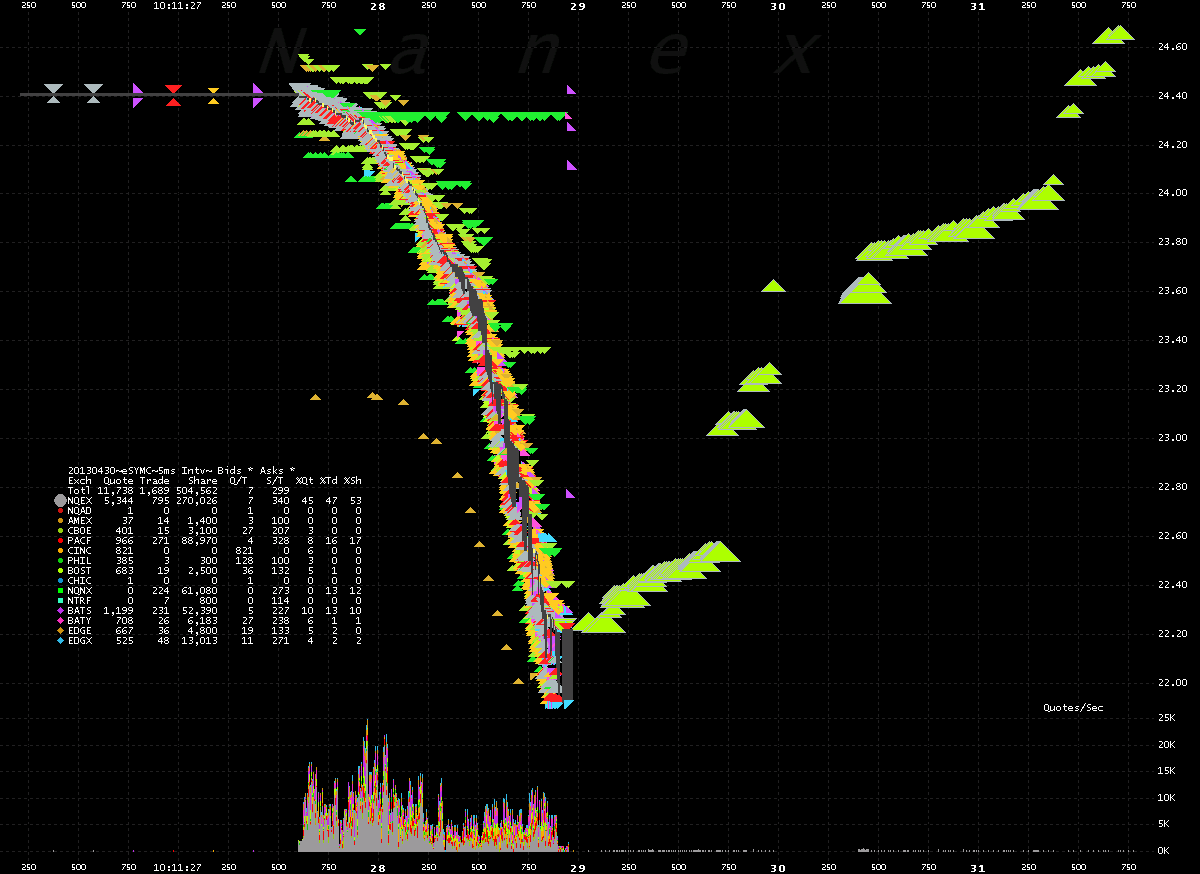Click the 10:11:27 timestamp on top axis
The width and height of the screenshot is (1200, 874).
point(180,6)
